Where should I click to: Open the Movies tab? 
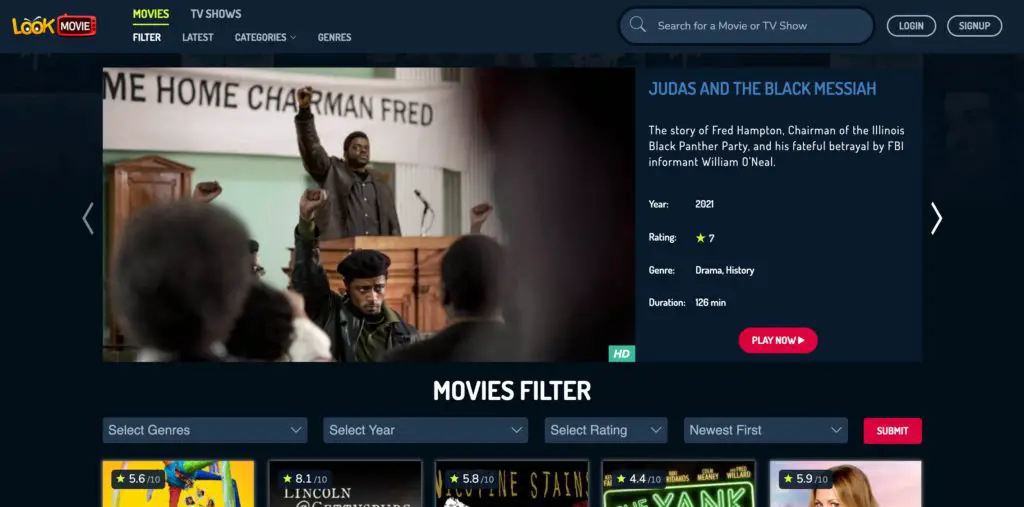click(151, 14)
